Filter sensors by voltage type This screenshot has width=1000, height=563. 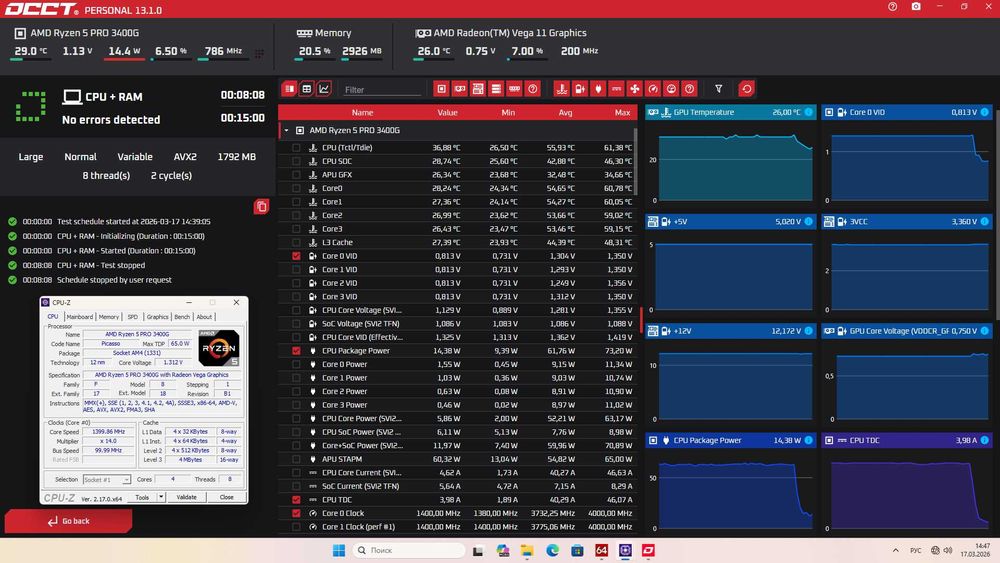point(580,89)
